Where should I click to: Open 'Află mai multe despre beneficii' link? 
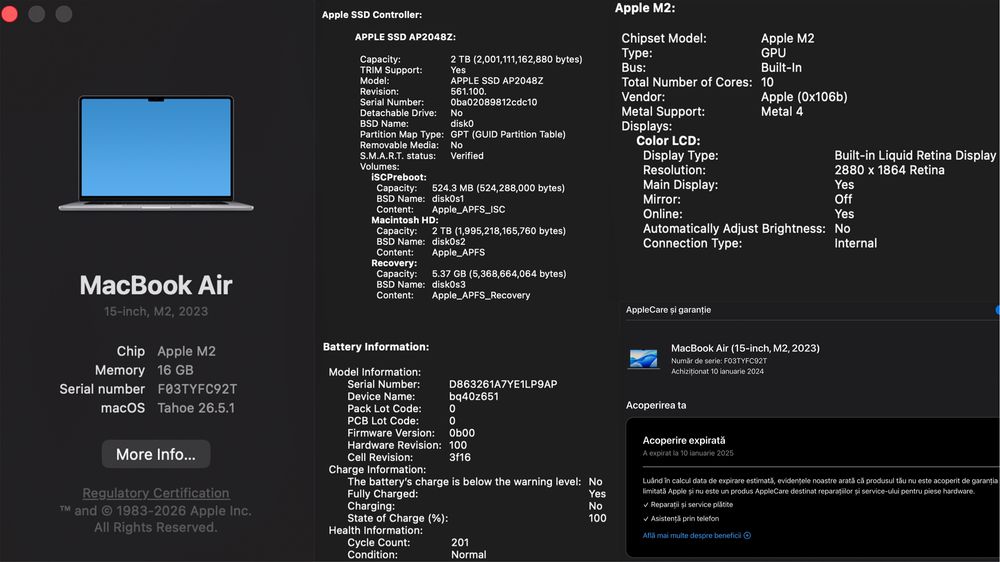691,536
